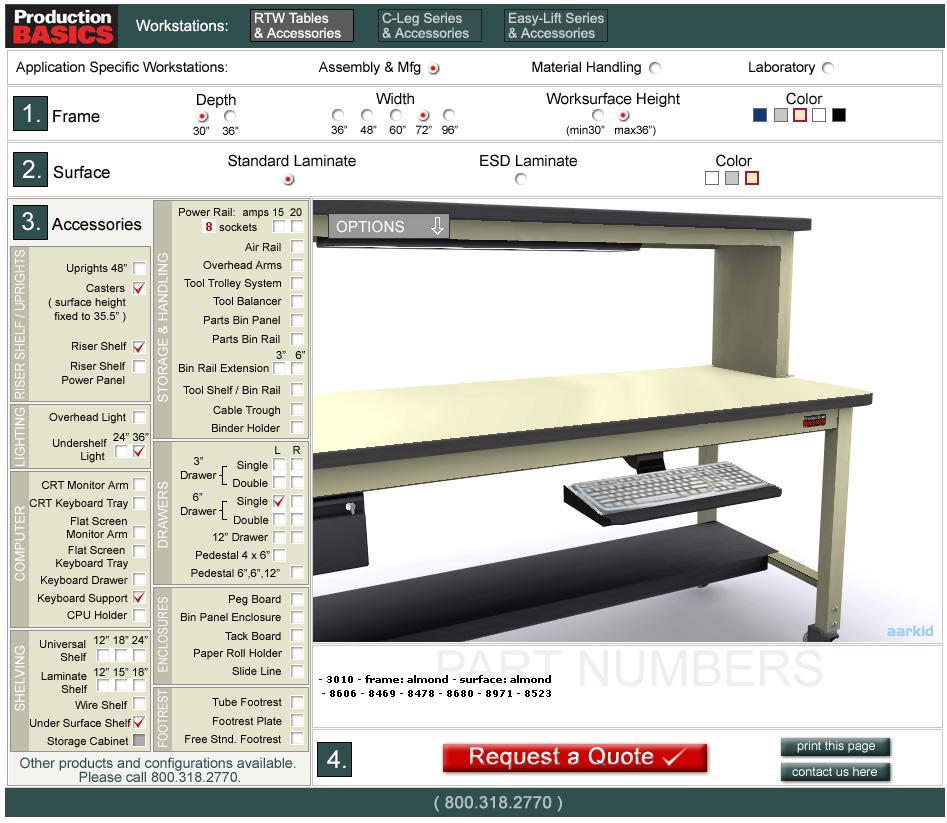Enable the Uprights 48" checkbox
The width and height of the screenshot is (947, 823).
point(139,267)
